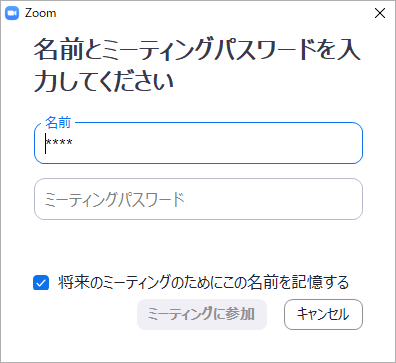Click right side of meeting password field
Image resolution: width=396 pixels, height=363 pixels.
coord(333,199)
